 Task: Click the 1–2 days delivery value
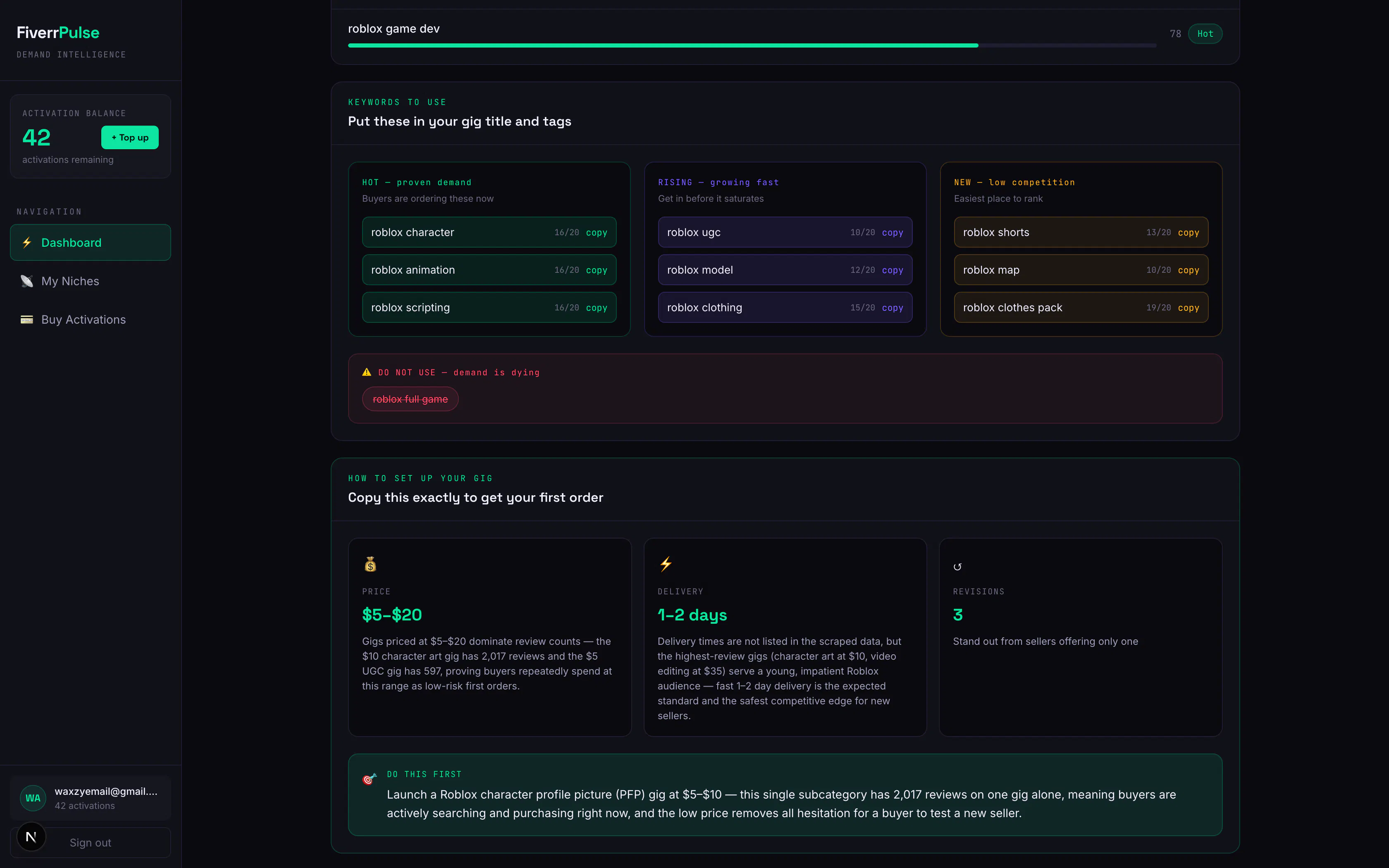tap(692, 615)
